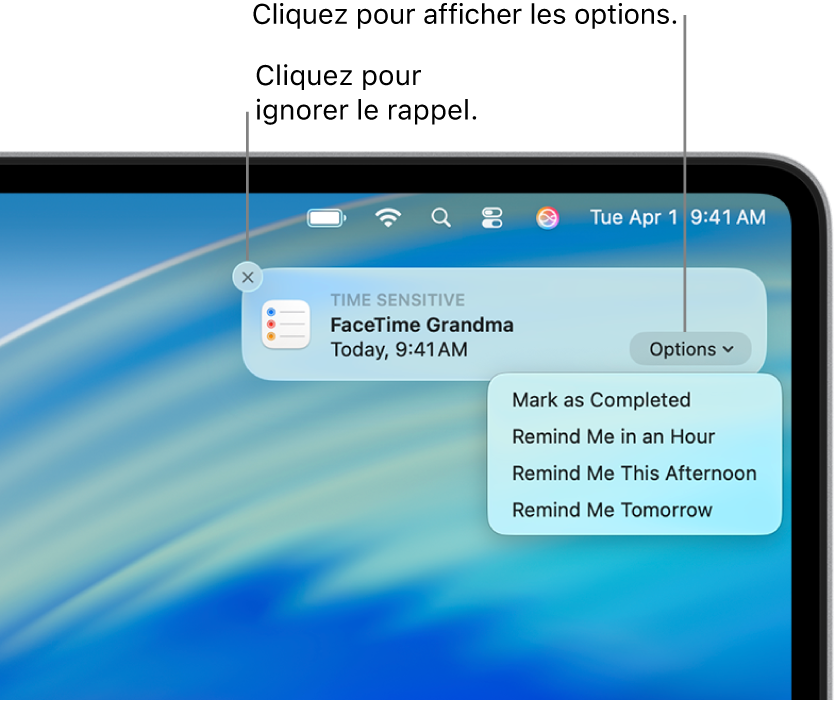This screenshot has height=702, width=835.
Task: Click the checklist thumbnail inside the notification
Action: tap(286, 325)
